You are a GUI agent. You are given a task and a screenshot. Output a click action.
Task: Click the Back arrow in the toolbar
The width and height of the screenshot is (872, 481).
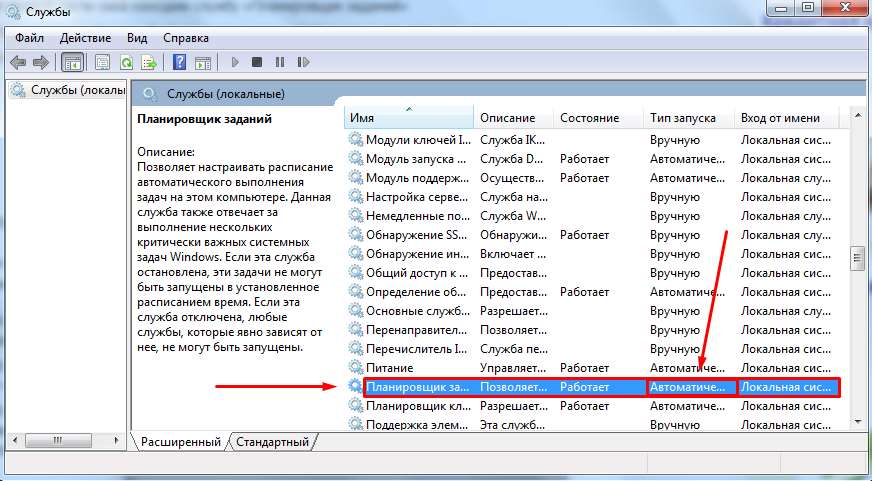point(17,62)
